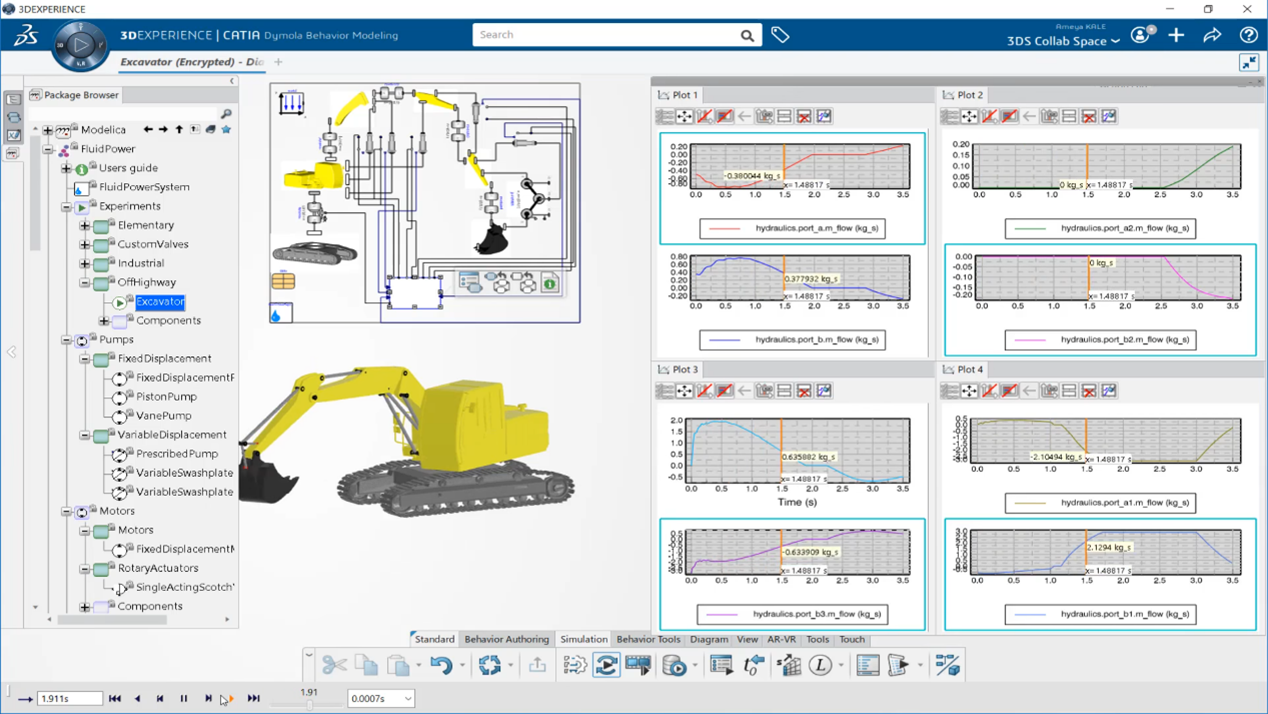Image resolution: width=1268 pixels, height=714 pixels.
Task: Click the plus Add icon in the top bar
Action: tap(1176, 35)
